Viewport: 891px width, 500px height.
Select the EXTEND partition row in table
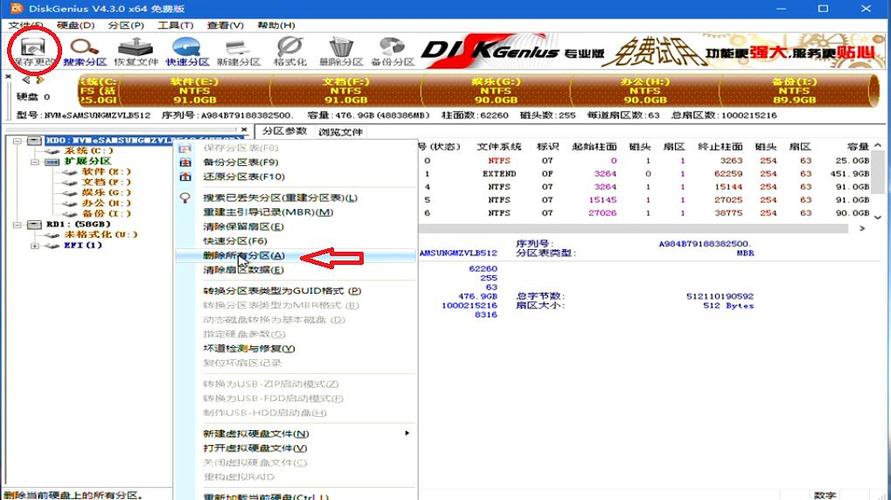(646, 174)
